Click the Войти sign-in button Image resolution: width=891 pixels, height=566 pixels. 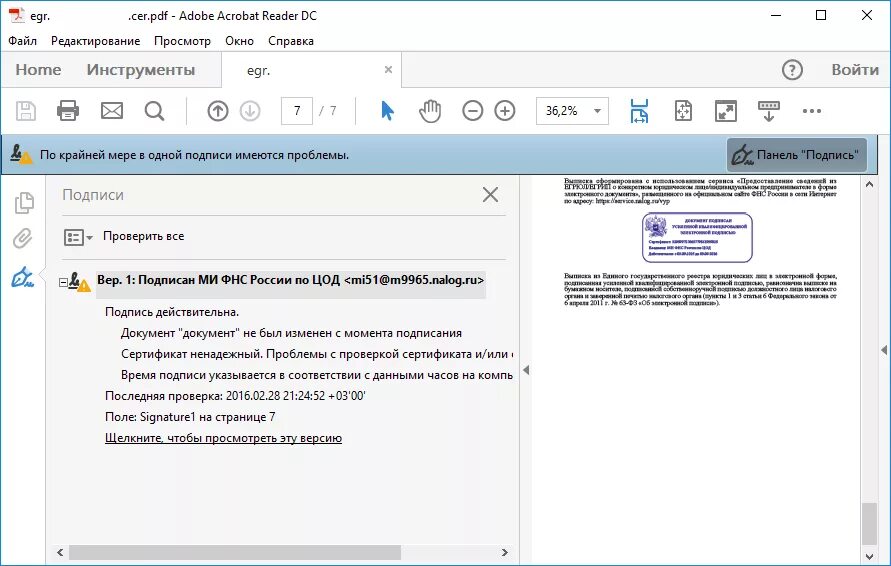coord(855,69)
